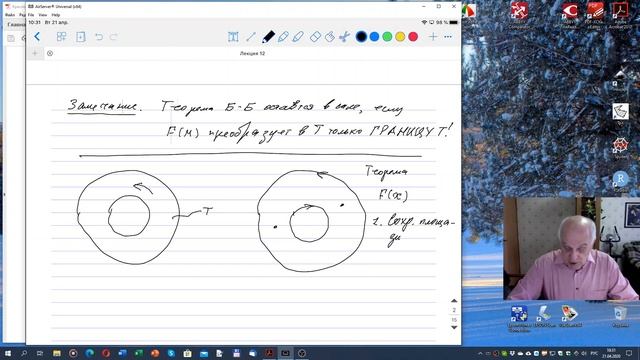This screenshot has width=640, height=360.
Task: Select the pencil tool
Action: click(283, 37)
